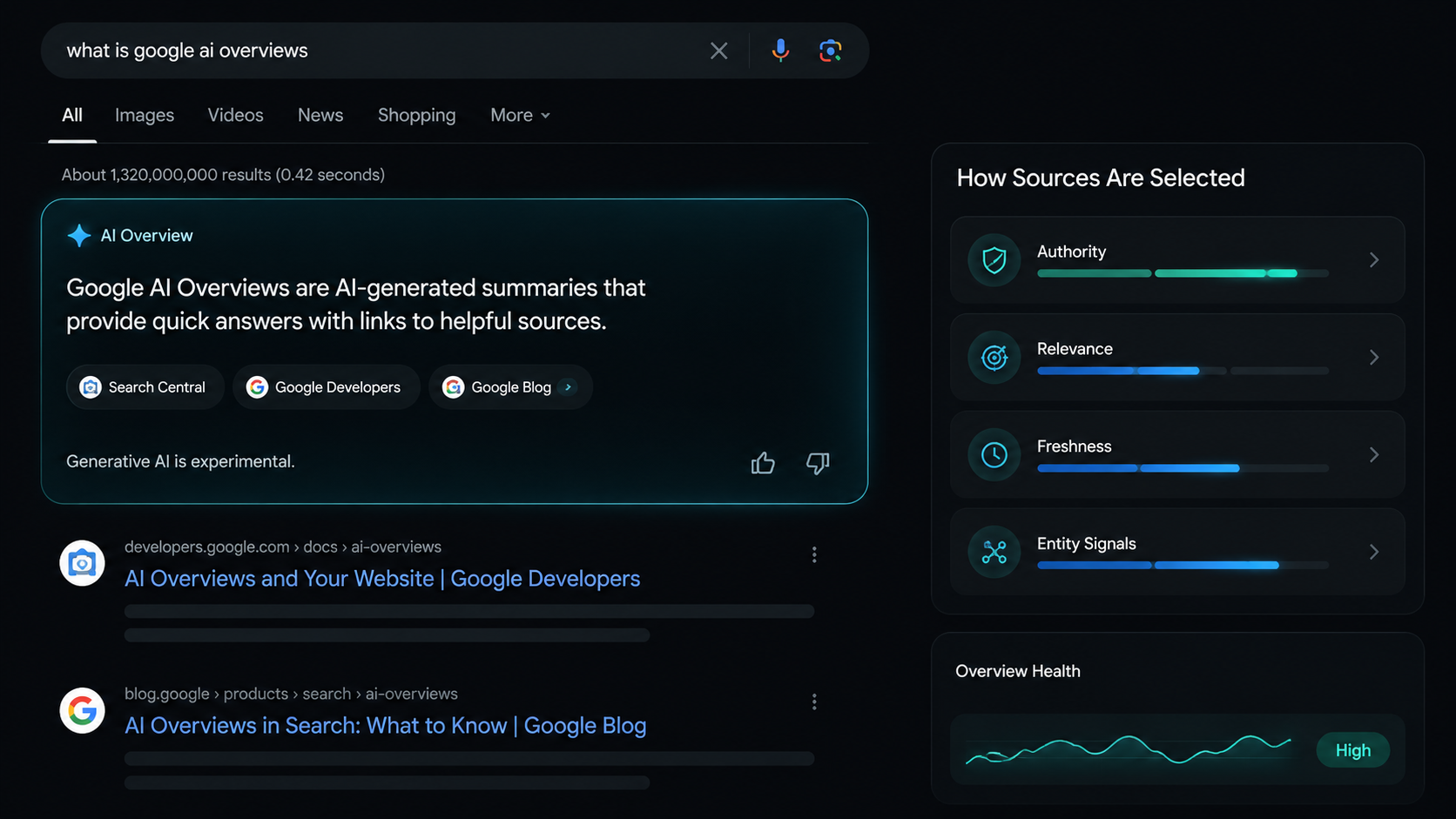Switch to the Videos tab
The height and width of the screenshot is (819, 1456).
pyautogui.click(x=235, y=115)
